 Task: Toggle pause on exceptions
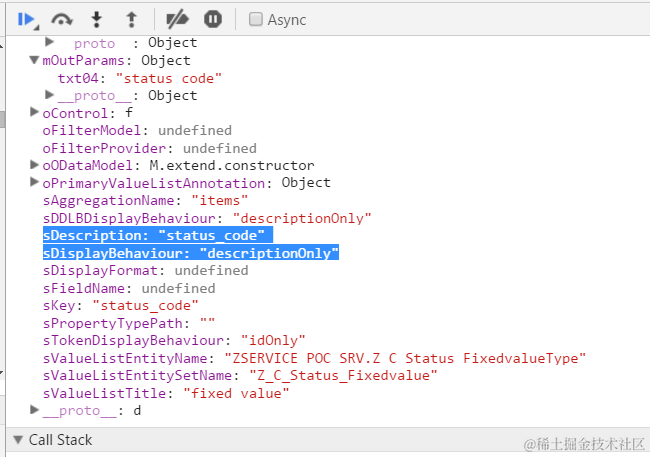click(x=213, y=19)
